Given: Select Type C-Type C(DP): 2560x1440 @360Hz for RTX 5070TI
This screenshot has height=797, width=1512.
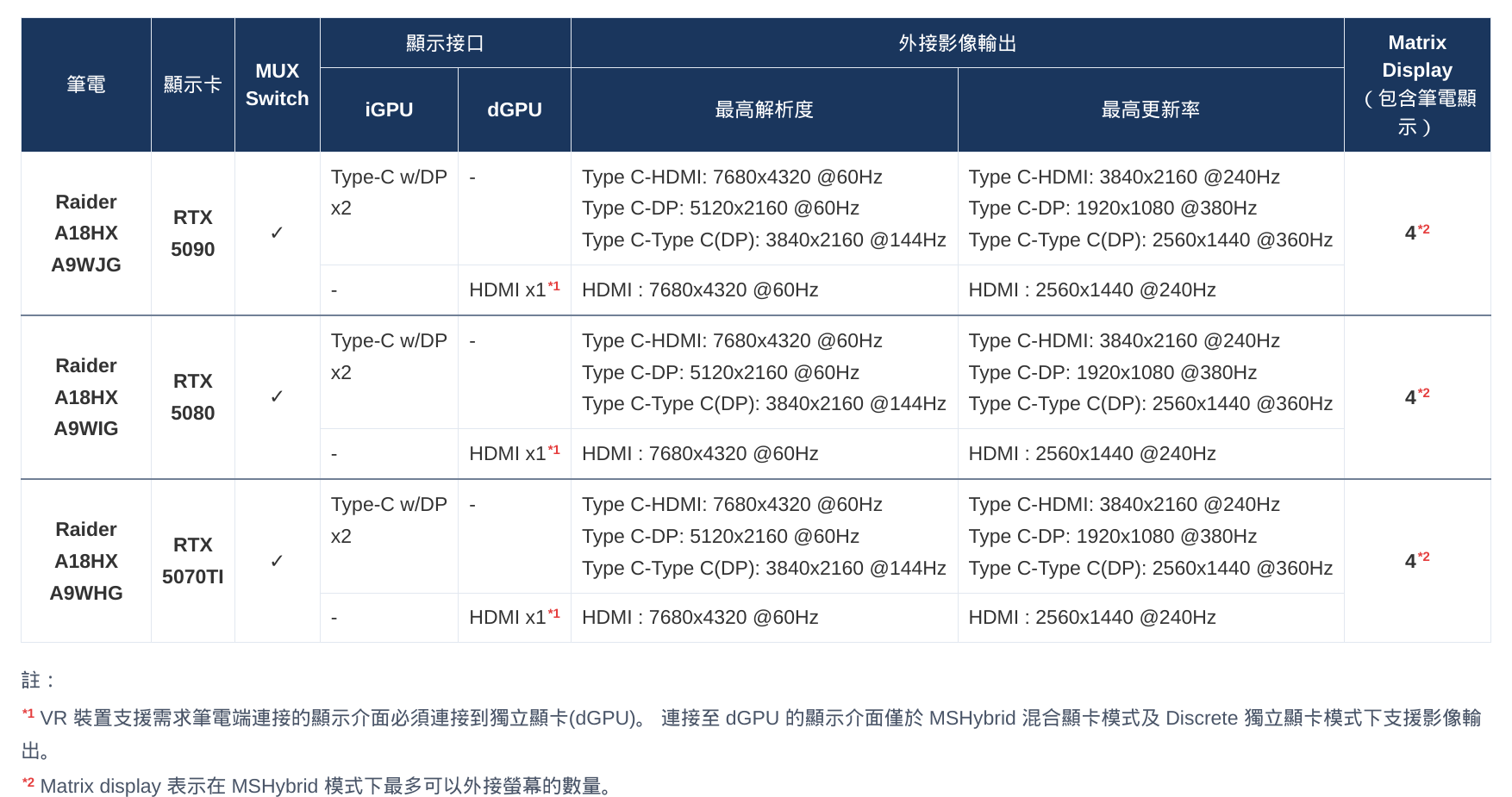Looking at the screenshot, I should (x=1151, y=568).
